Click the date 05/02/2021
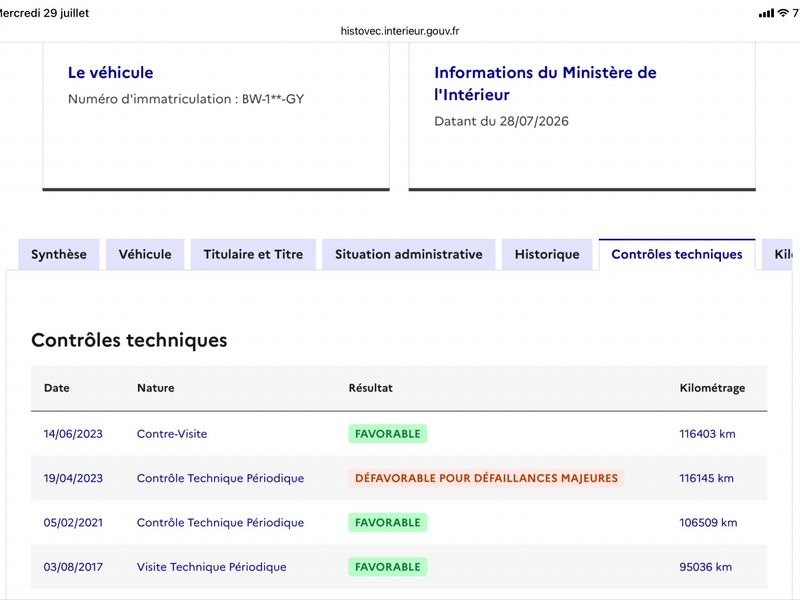Viewport: 800px width, 600px height. [x=73, y=523]
